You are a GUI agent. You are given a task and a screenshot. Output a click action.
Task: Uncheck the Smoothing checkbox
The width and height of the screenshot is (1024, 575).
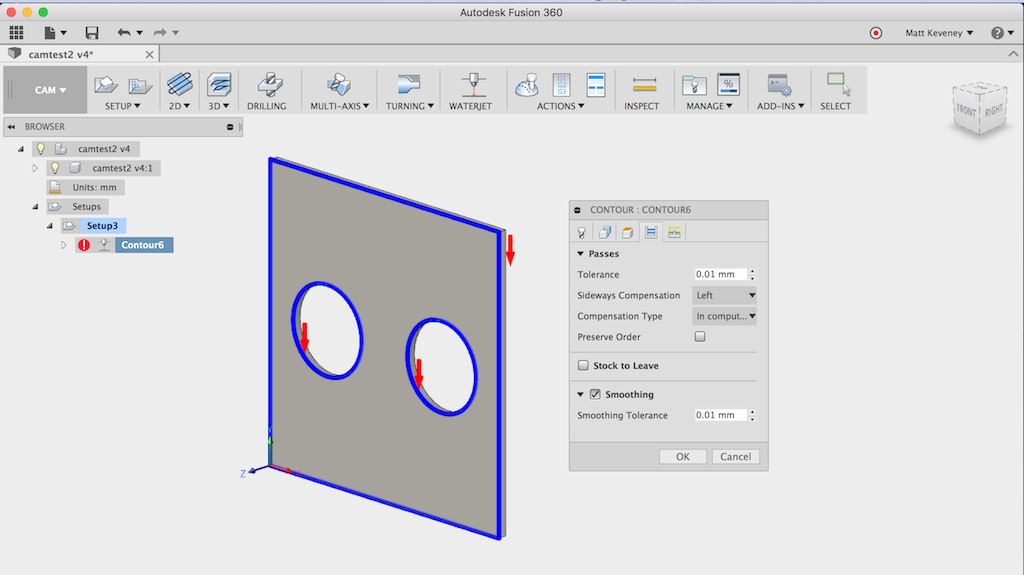[x=595, y=394]
